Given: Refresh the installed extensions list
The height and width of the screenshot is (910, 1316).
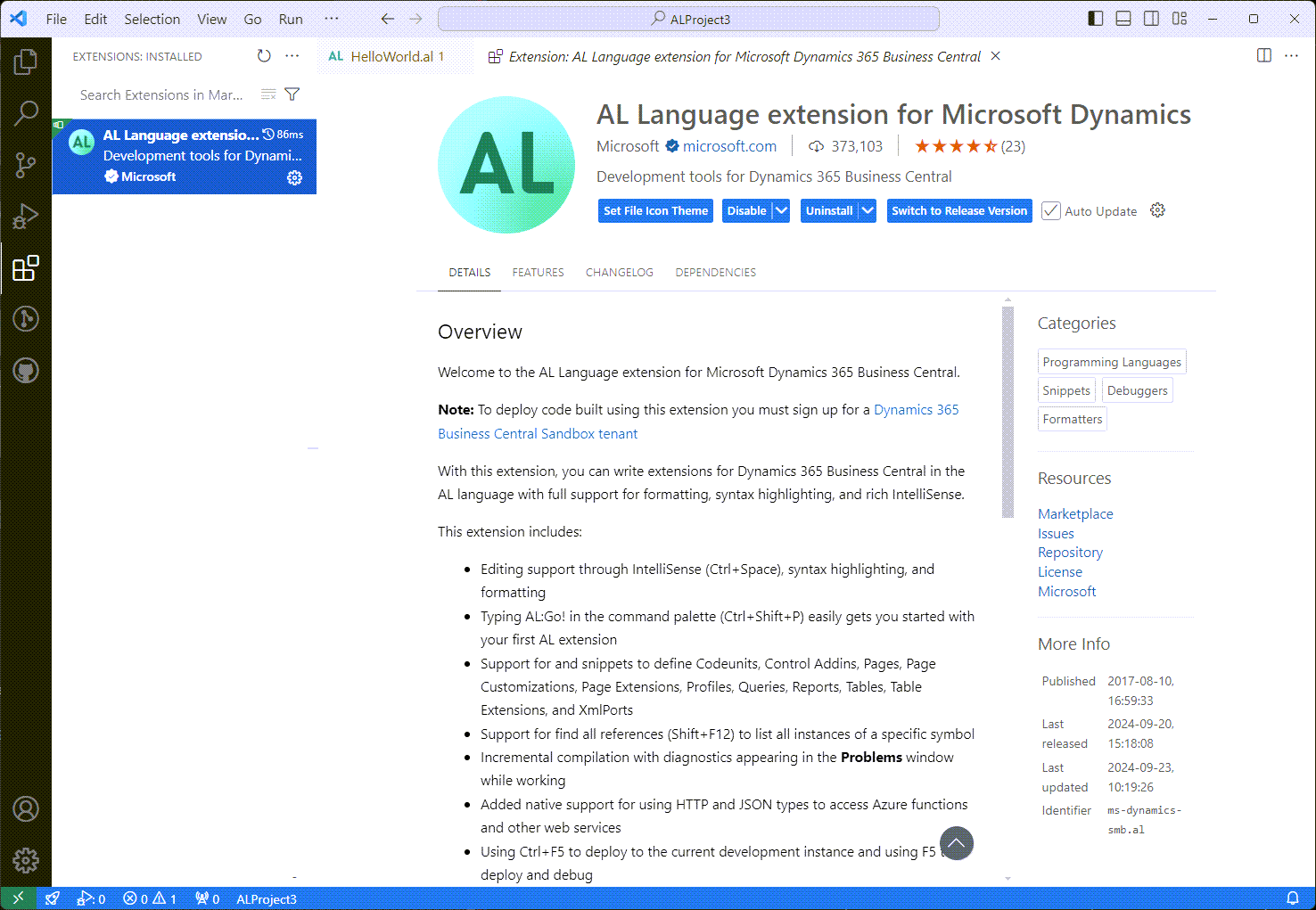Looking at the screenshot, I should [x=264, y=56].
